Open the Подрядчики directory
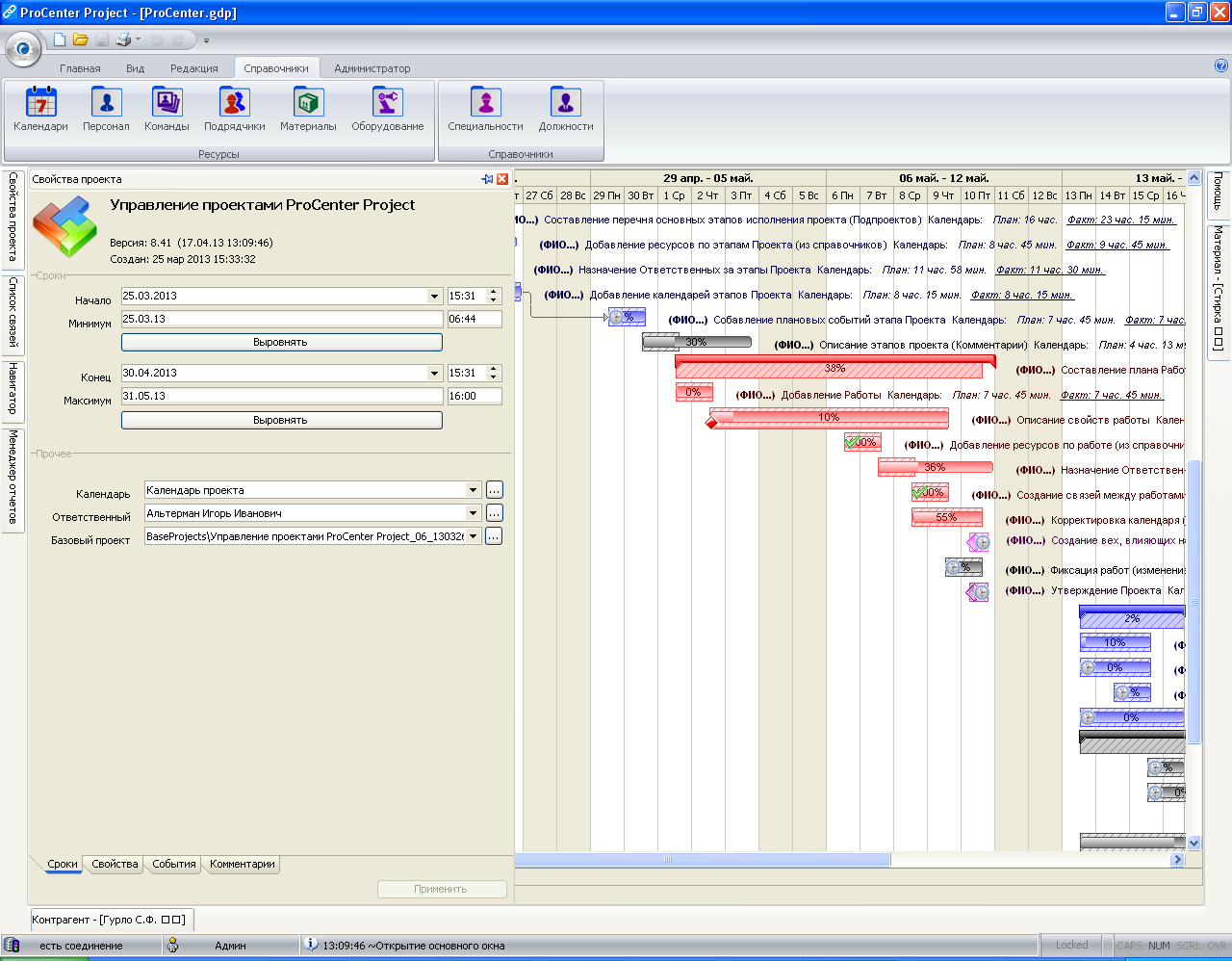The image size is (1232, 961). pos(234,109)
